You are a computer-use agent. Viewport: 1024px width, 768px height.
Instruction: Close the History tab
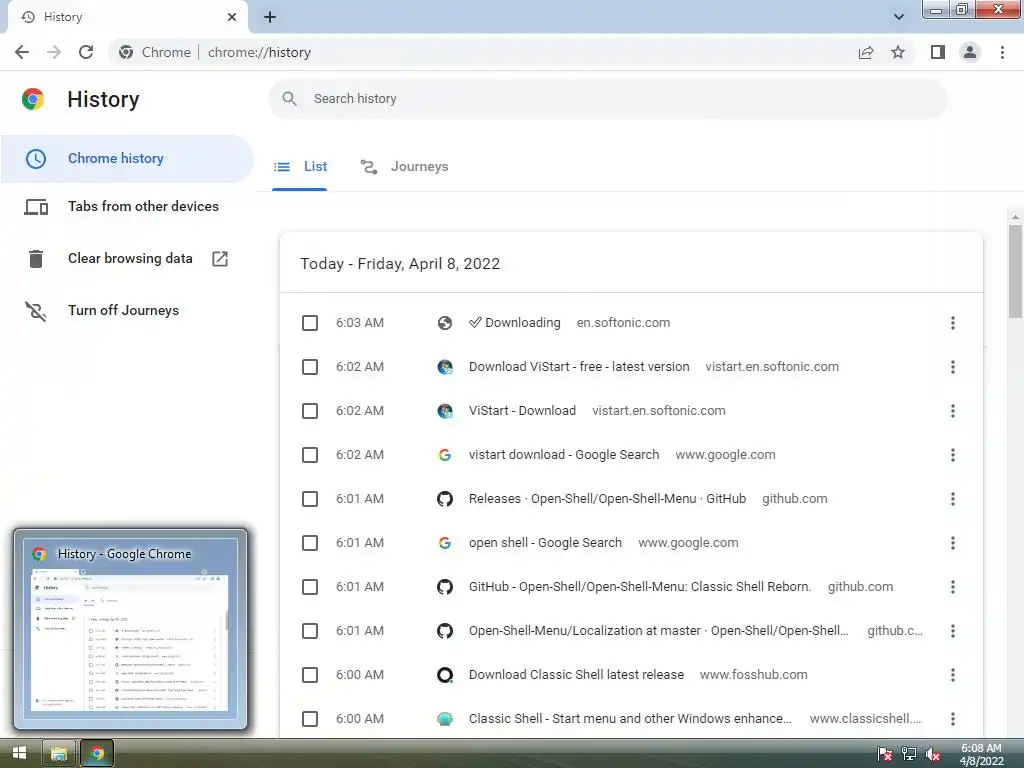[232, 17]
